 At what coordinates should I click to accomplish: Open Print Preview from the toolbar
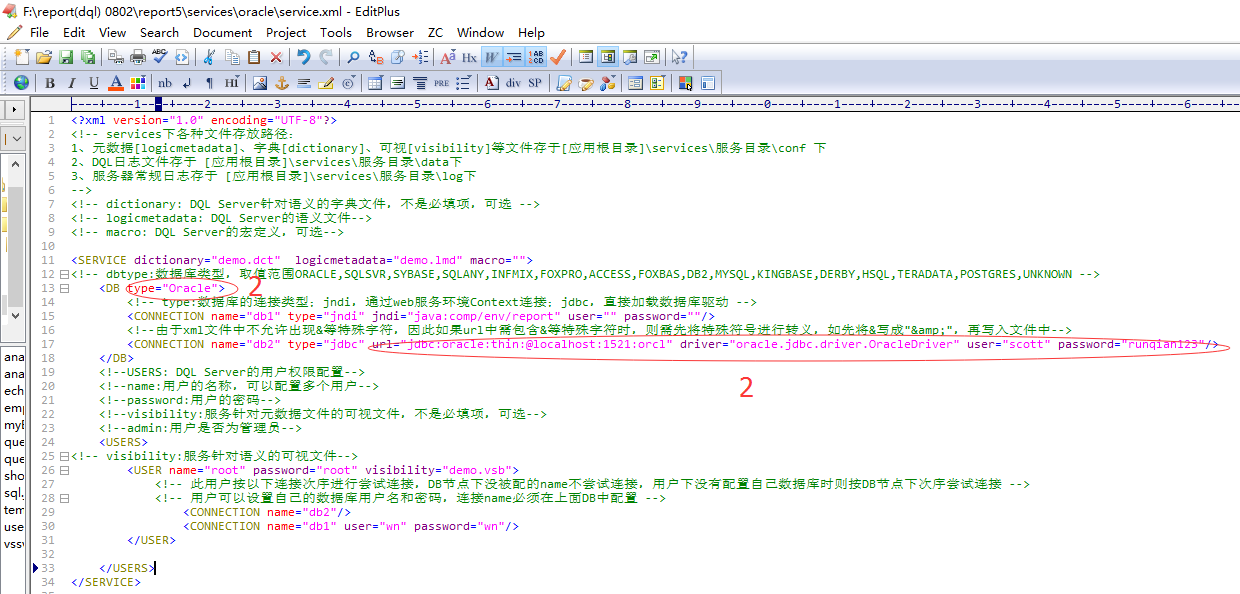[x=116, y=57]
